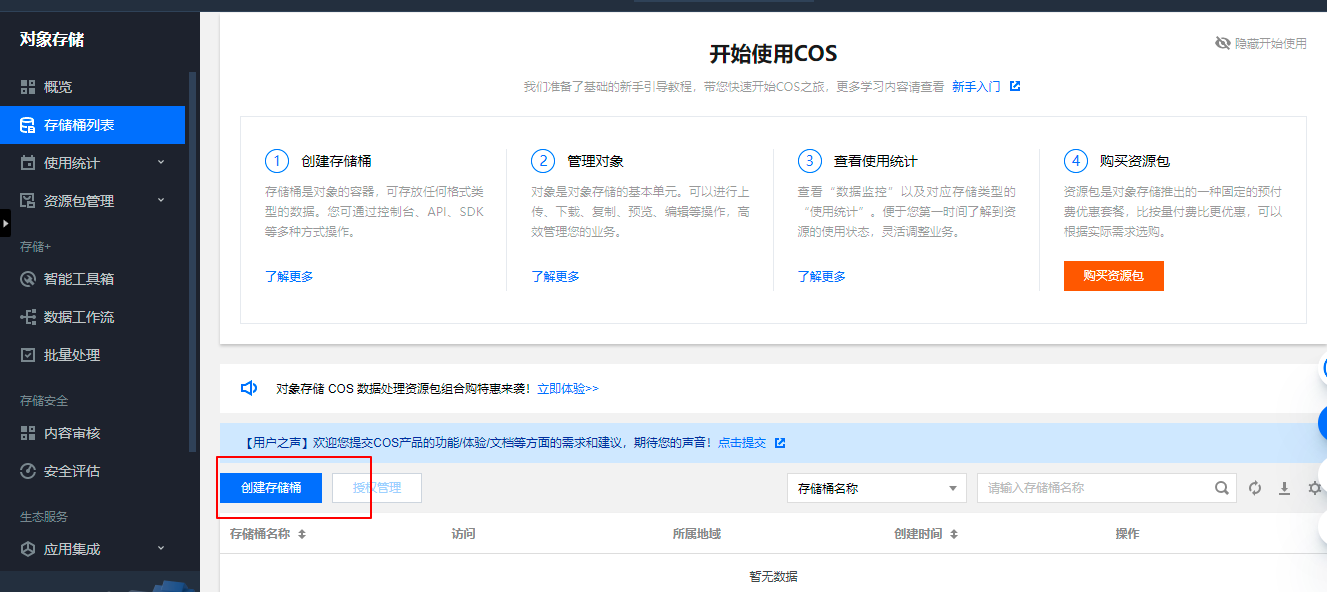The height and width of the screenshot is (592, 1327).
Task: Open the 存储桶名称 filter dropdown
Action: (x=876, y=488)
